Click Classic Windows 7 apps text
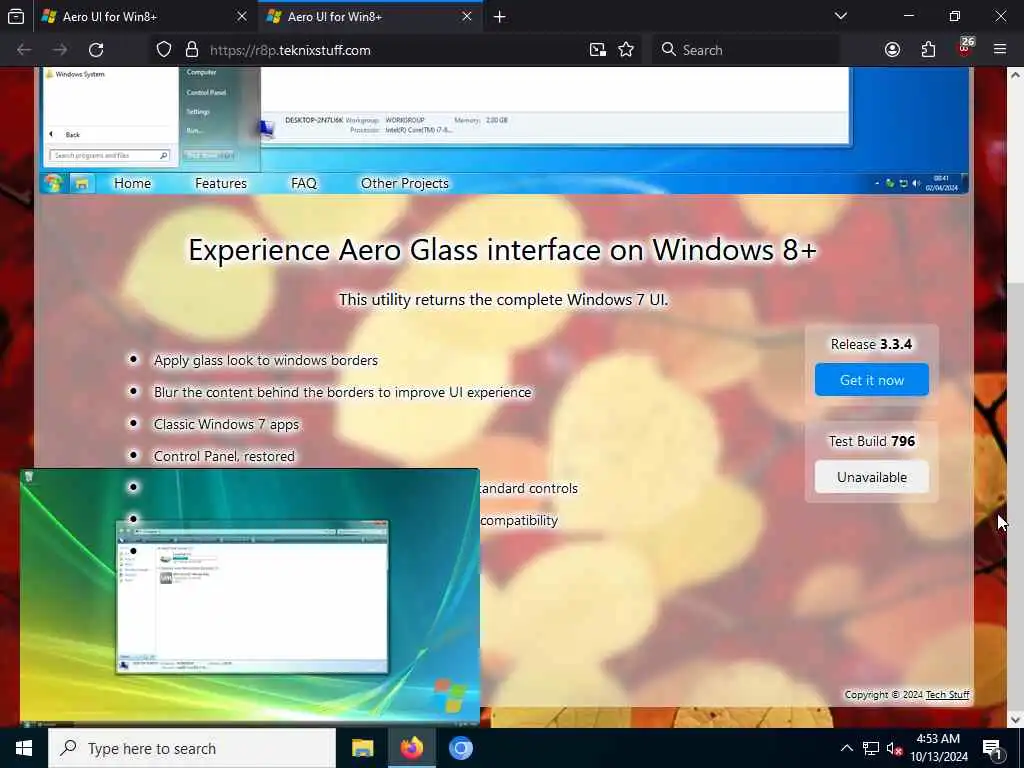 pyautogui.click(x=226, y=424)
